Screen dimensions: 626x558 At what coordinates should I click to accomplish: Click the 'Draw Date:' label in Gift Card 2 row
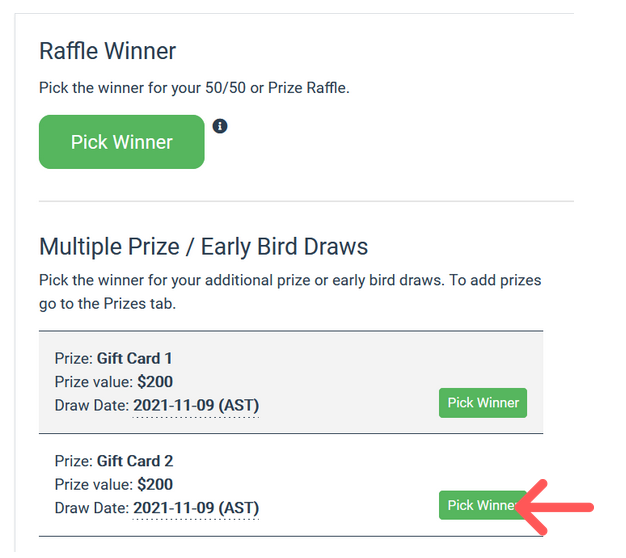pyautogui.click(x=92, y=508)
